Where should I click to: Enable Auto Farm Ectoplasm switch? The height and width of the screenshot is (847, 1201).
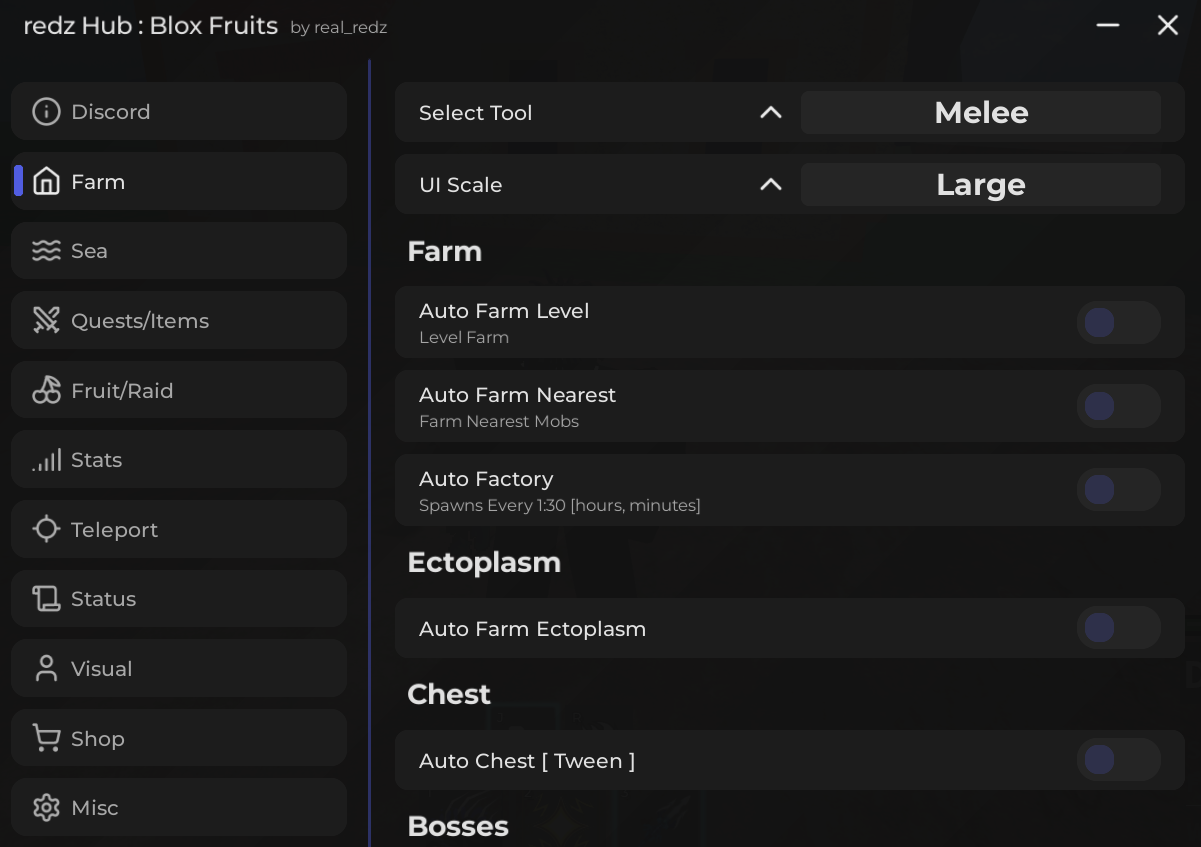1118,629
